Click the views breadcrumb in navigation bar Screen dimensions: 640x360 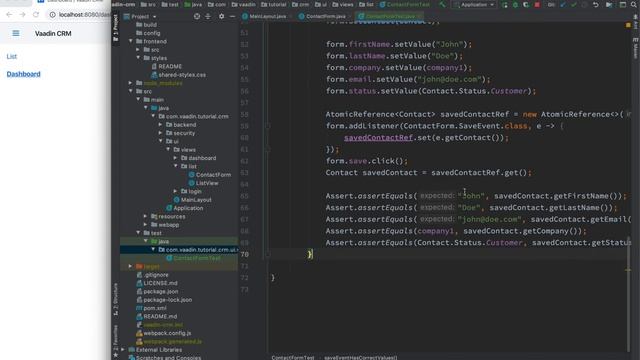tap(343, 4)
